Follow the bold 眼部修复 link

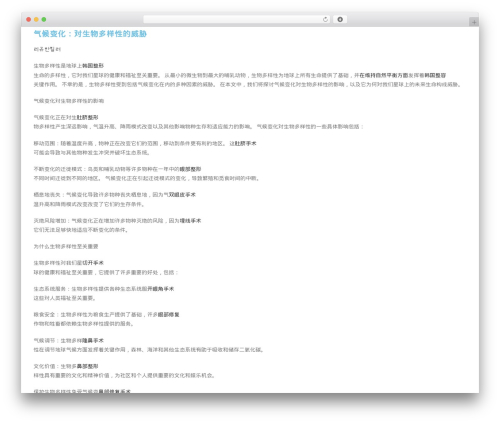[x=169, y=314]
